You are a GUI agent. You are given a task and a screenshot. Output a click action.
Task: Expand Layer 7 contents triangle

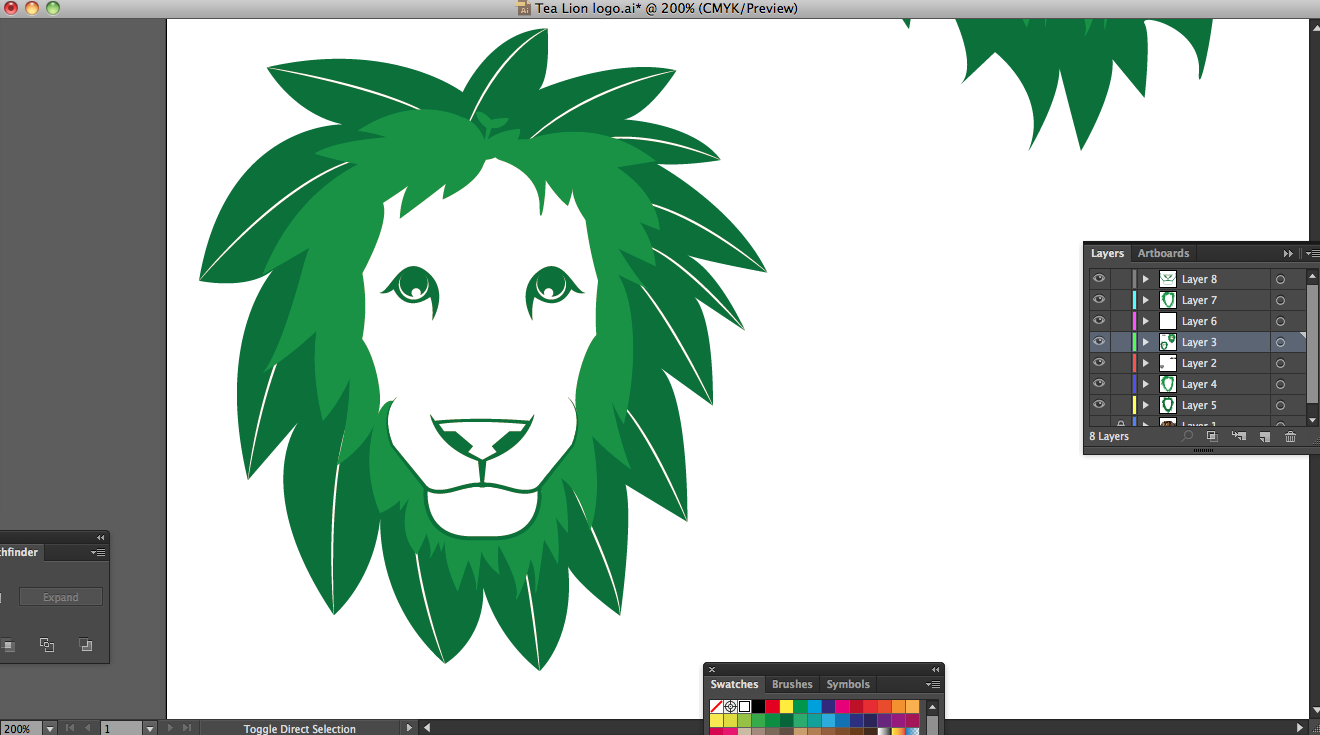1146,300
